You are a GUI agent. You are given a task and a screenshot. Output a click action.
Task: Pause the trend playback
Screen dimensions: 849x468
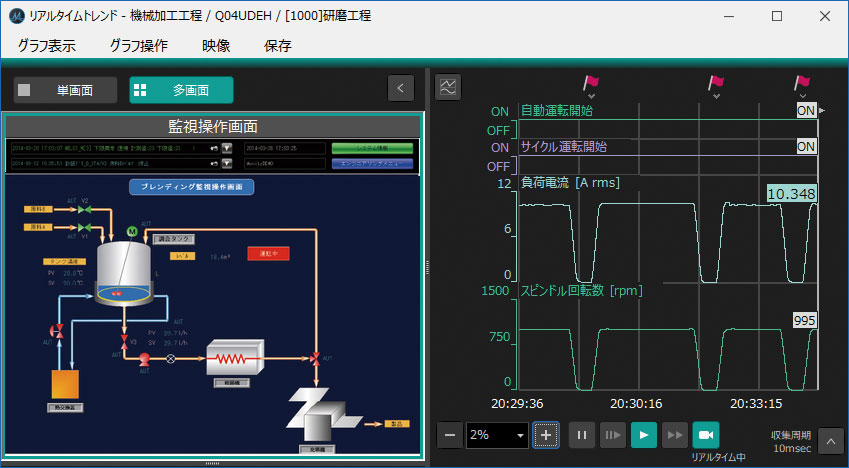[582, 435]
